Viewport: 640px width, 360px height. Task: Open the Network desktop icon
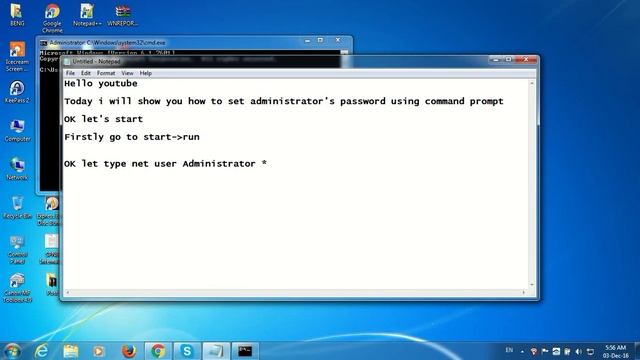coord(17,169)
